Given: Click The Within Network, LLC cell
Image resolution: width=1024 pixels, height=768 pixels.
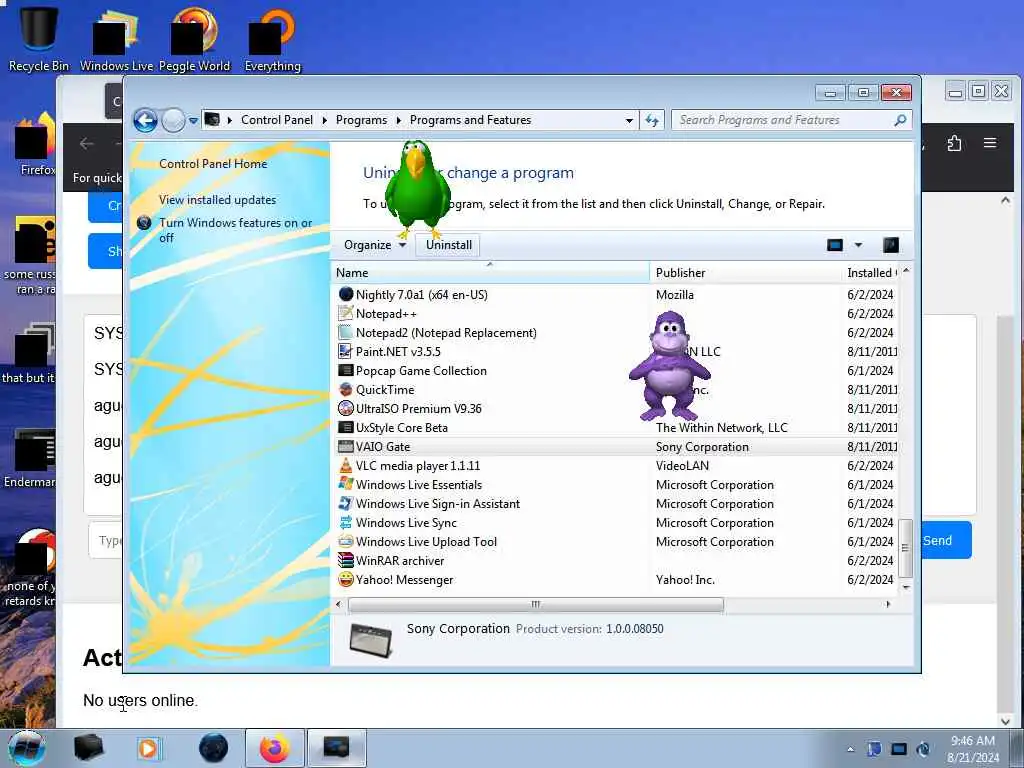Looking at the screenshot, I should pos(722,428).
